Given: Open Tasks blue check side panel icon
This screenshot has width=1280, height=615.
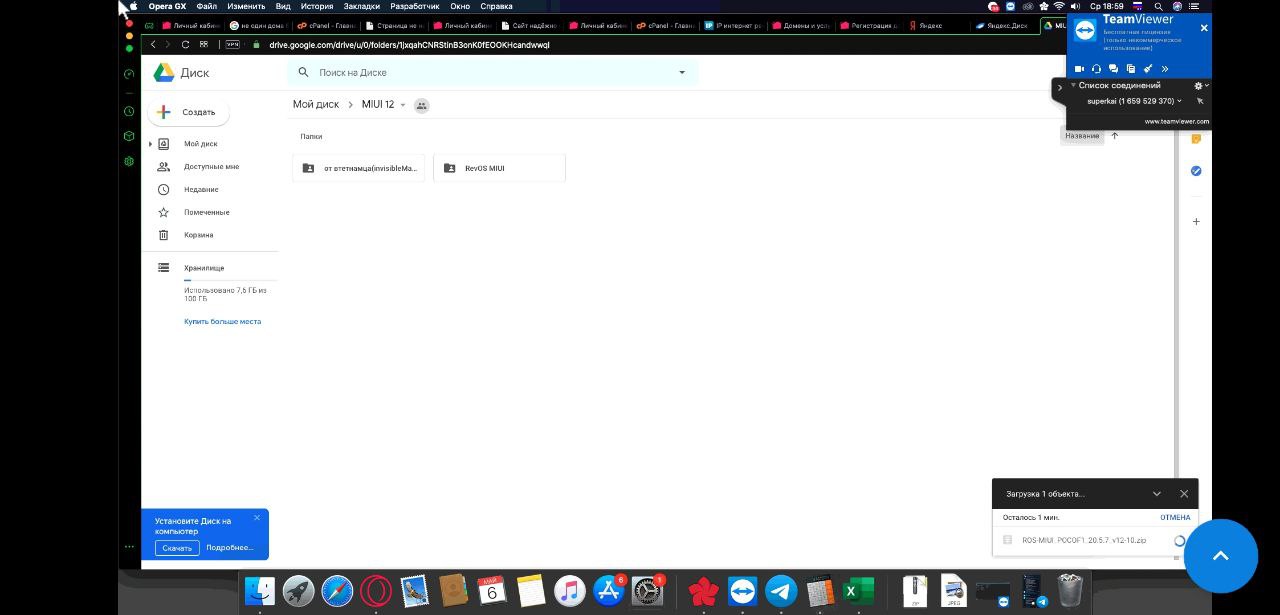Looking at the screenshot, I should click(x=1196, y=171).
